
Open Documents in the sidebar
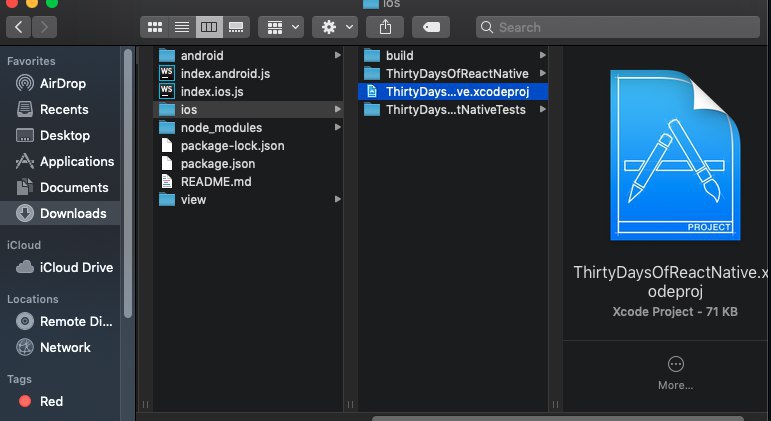pyautogui.click(x=60, y=187)
